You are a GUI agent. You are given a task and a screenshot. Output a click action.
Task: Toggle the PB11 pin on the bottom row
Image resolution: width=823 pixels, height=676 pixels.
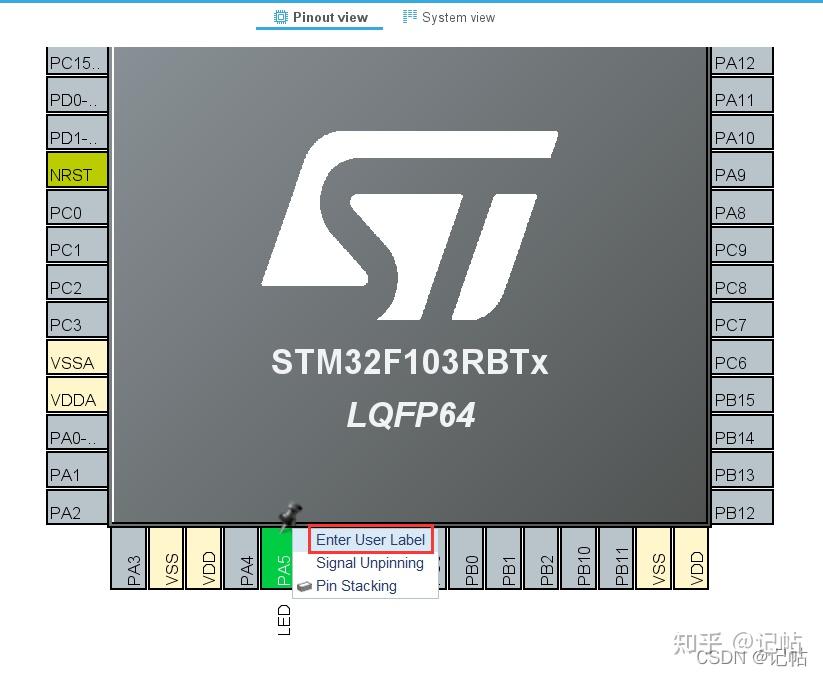617,560
